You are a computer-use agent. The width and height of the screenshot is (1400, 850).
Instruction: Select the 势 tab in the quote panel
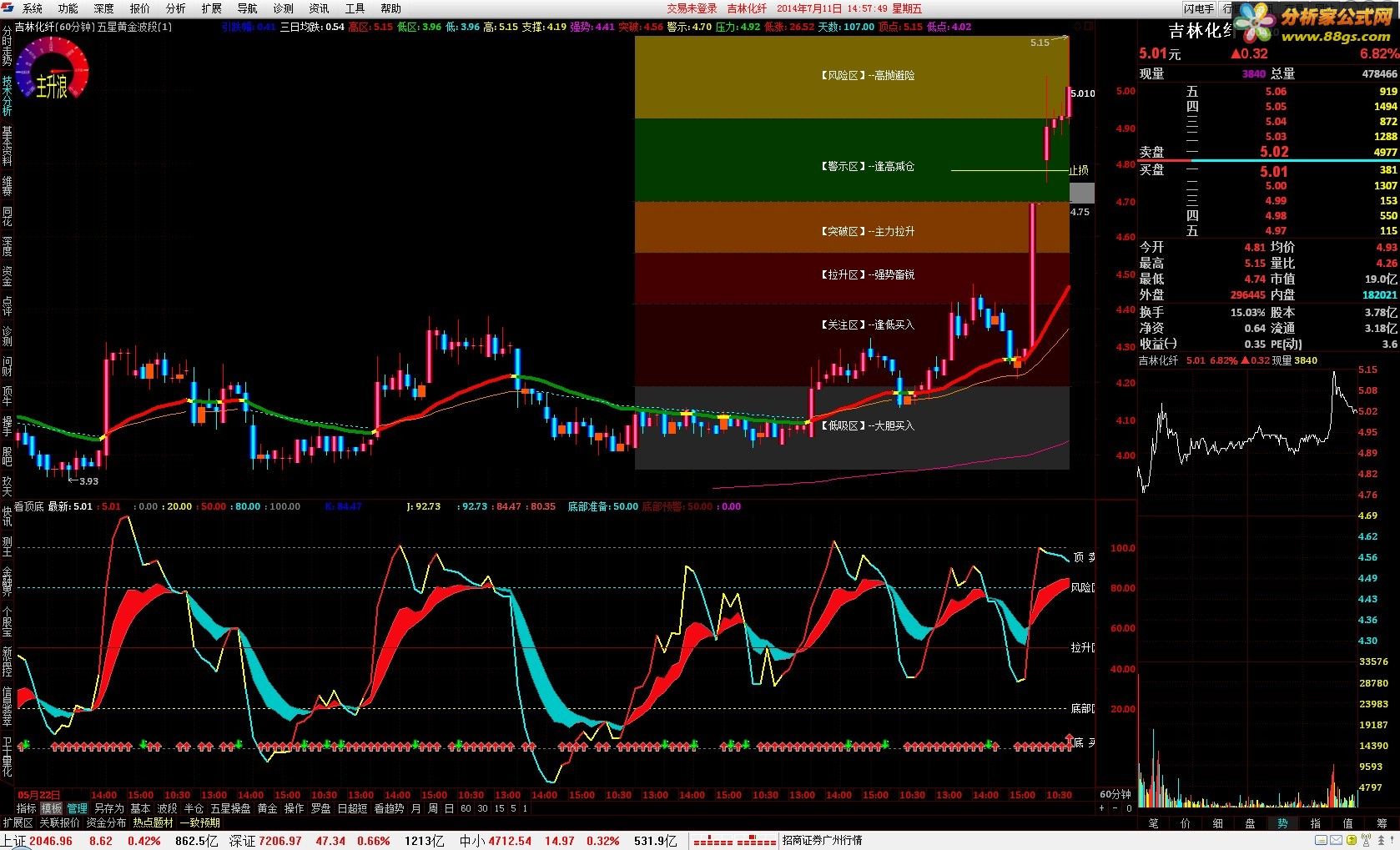coord(1282,823)
